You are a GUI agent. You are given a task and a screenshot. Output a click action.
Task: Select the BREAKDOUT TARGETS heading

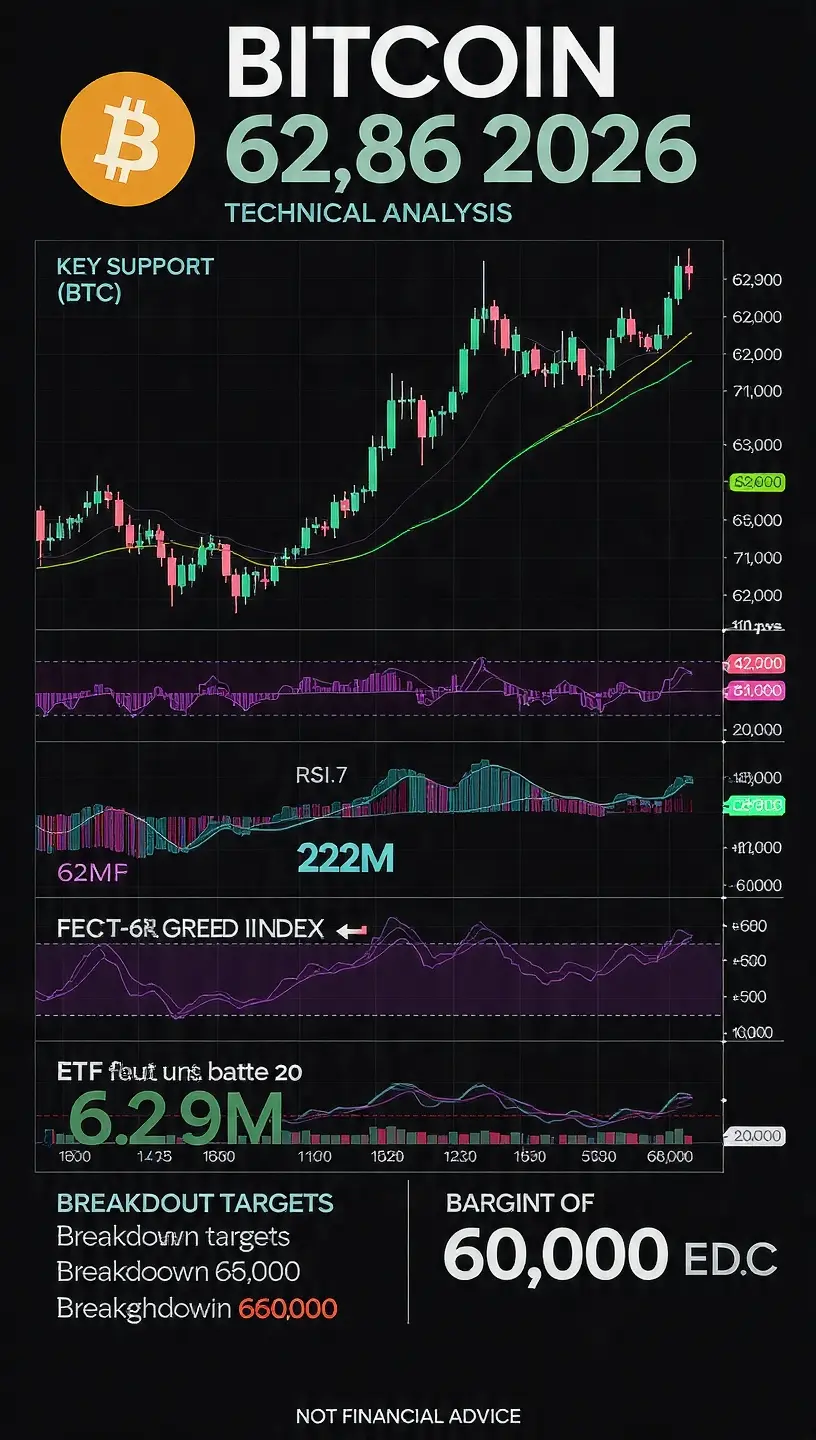click(195, 1203)
